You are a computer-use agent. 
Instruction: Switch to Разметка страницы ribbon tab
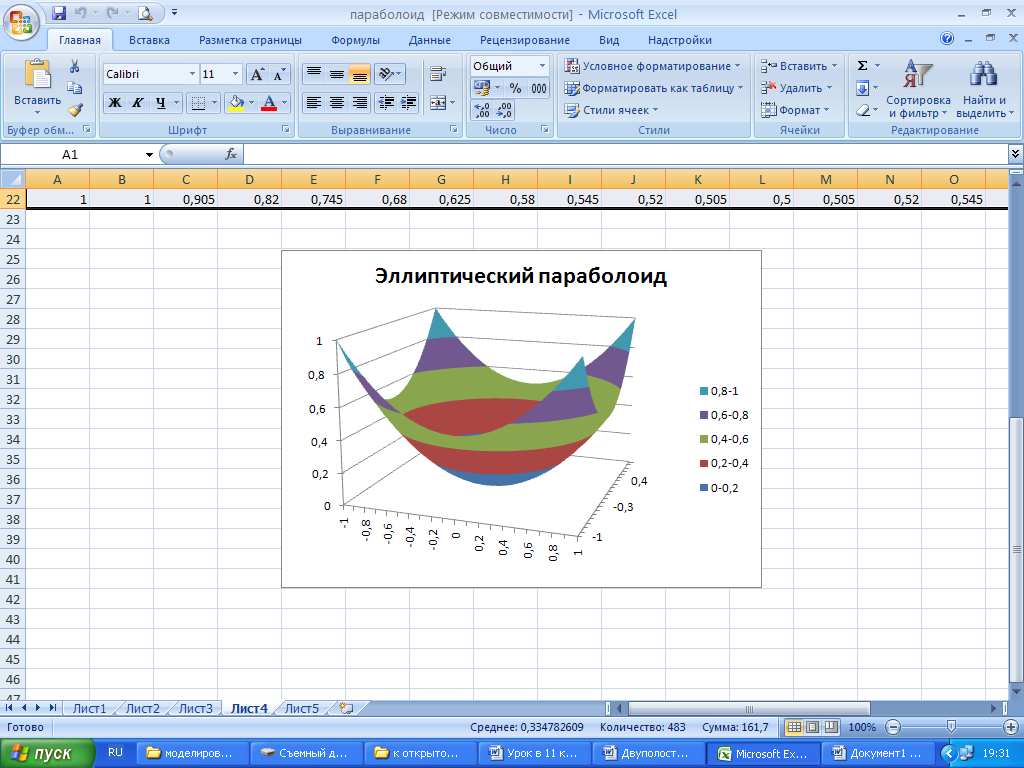pyautogui.click(x=250, y=40)
